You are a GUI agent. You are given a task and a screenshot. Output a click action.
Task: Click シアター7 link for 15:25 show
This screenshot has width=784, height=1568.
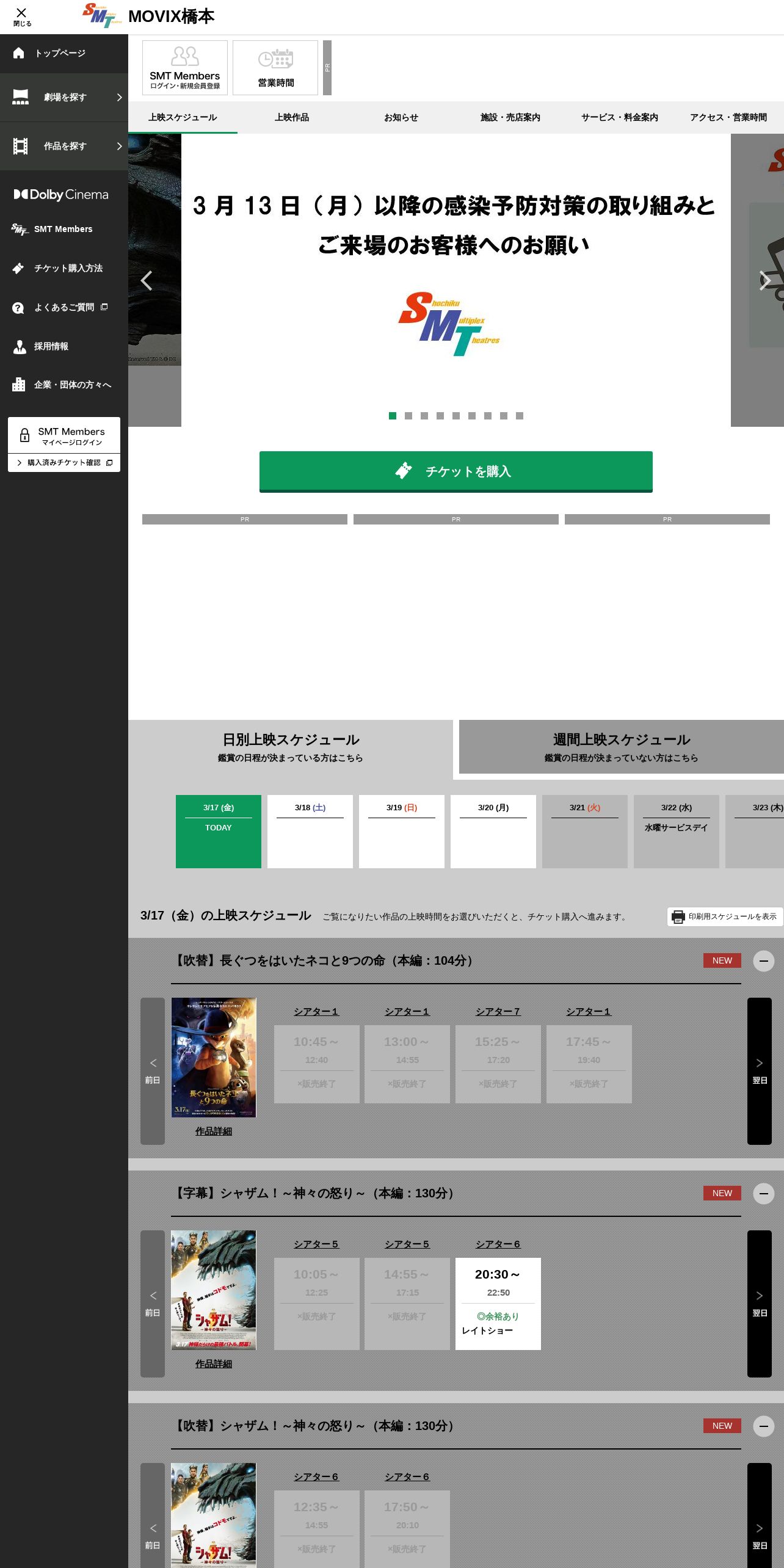498,1012
